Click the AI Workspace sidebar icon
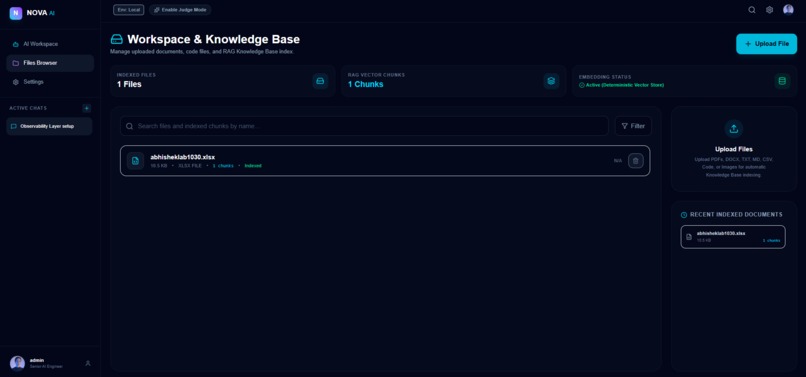Image resolution: width=806 pixels, height=377 pixels. (x=15, y=44)
